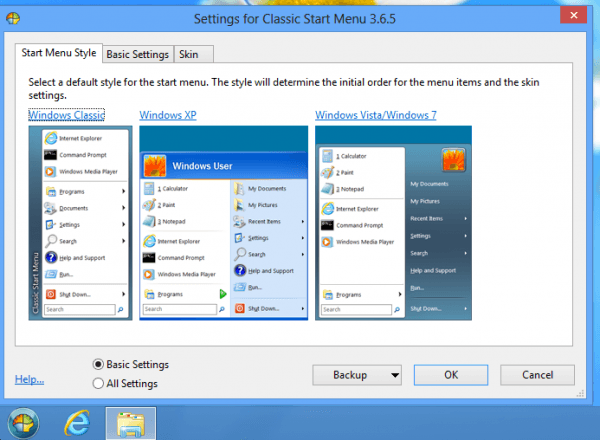Click the Windows XP preview thumbnail
Viewport: 600px width, 440px height.
click(223, 223)
